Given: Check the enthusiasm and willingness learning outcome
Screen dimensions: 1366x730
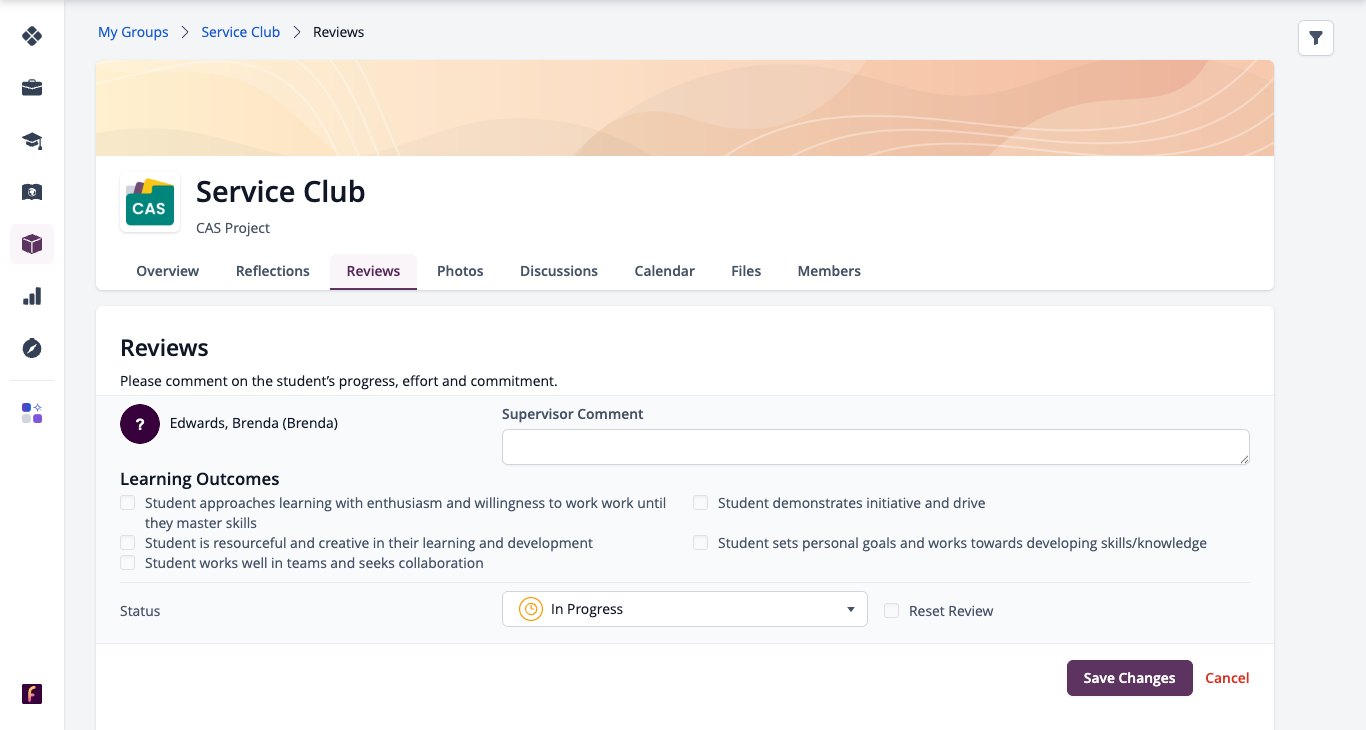Looking at the screenshot, I should tap(127, 503).
